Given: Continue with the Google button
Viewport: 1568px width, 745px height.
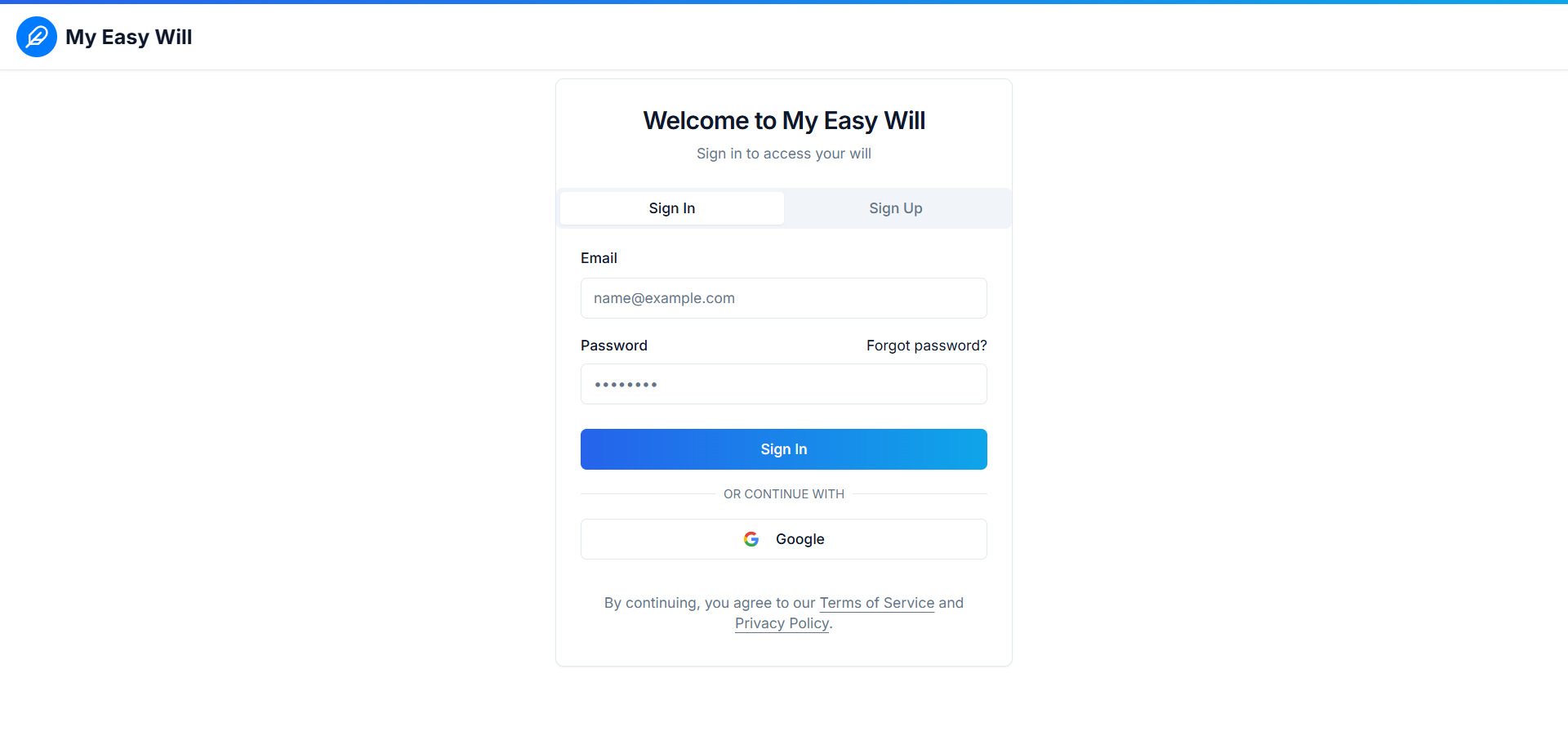Looking at the screenshot, I should coord(784,539).
